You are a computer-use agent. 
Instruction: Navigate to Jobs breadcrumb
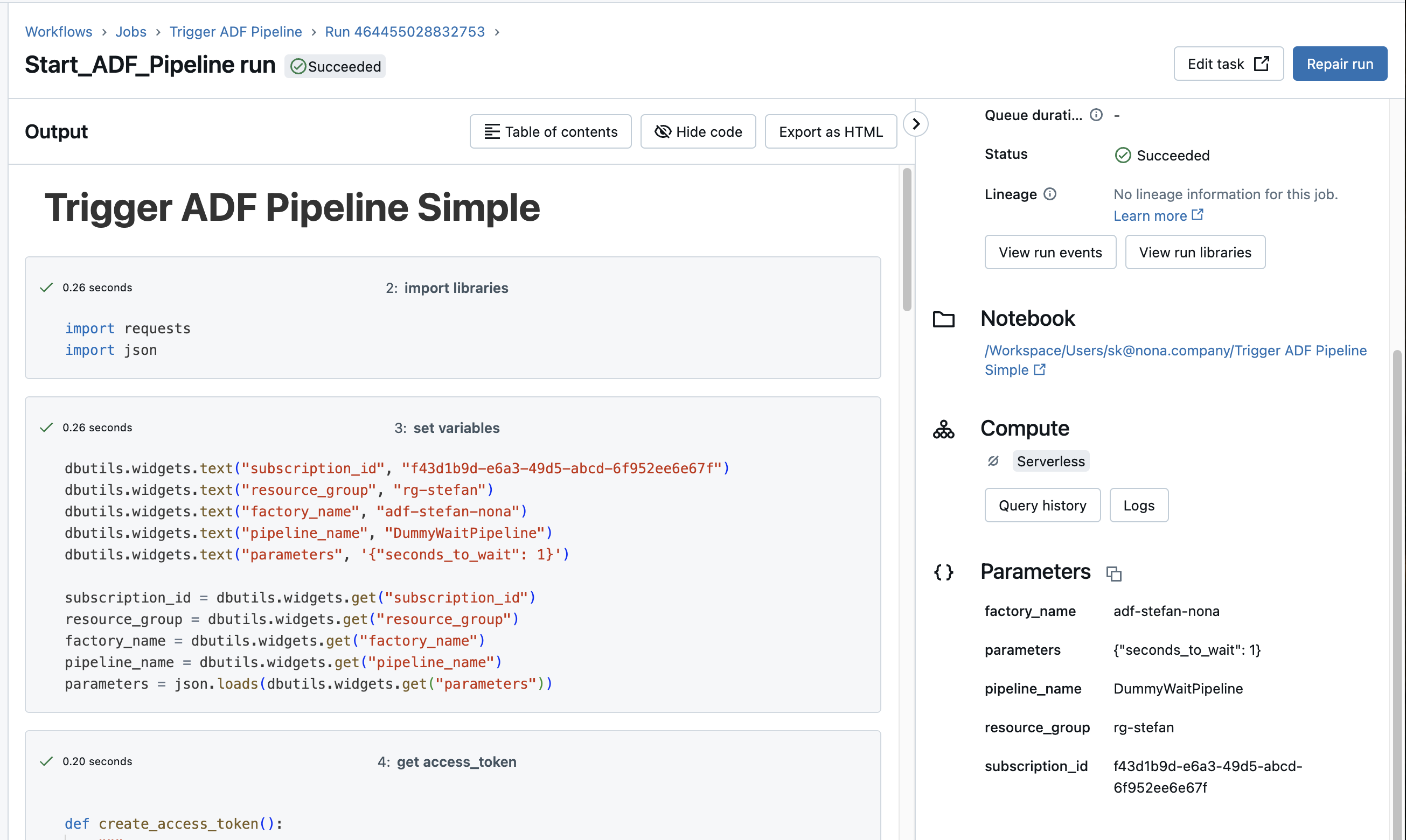(x=131, y=32)
